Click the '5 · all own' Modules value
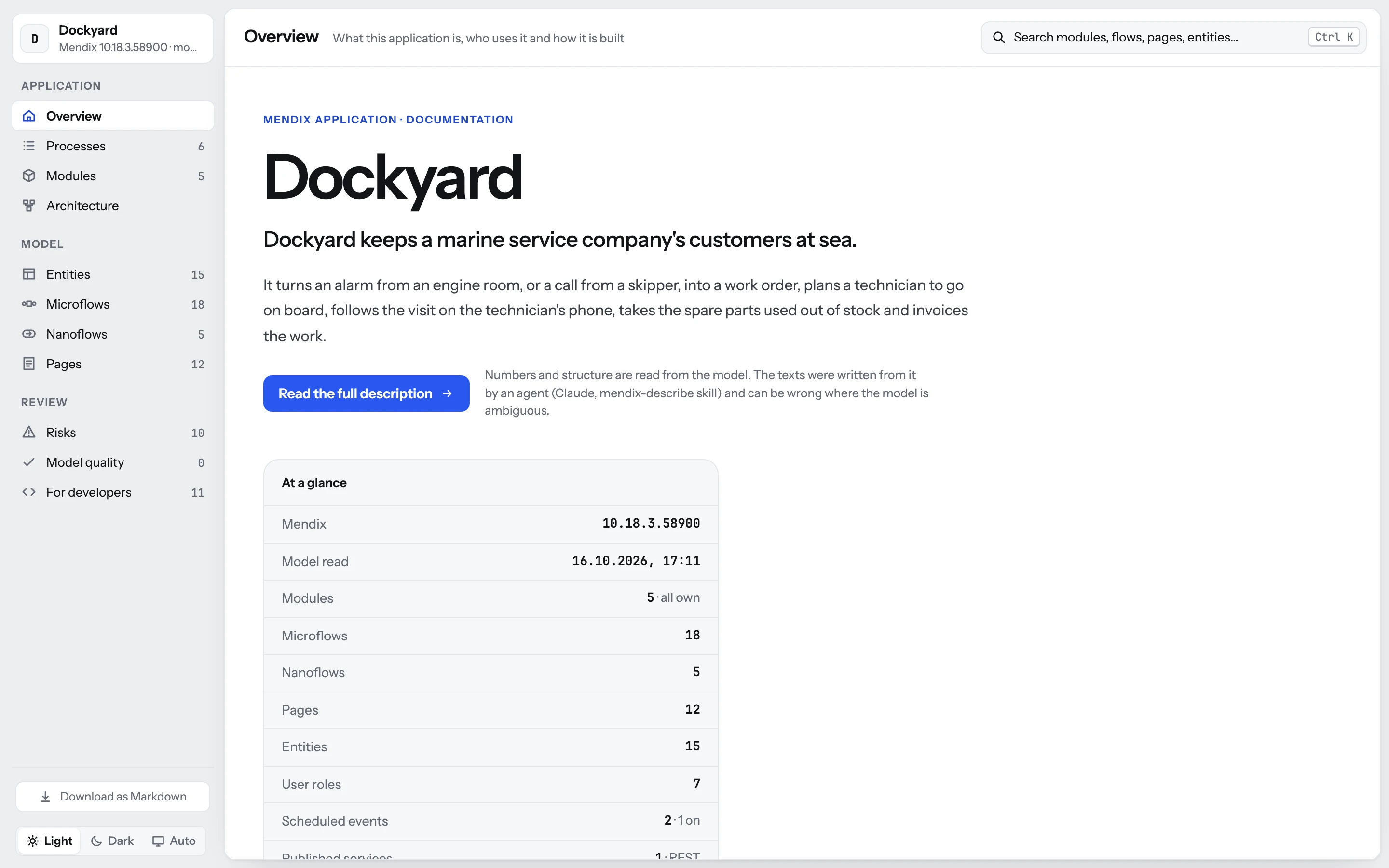1389x868 pixels. pos(673,597)
